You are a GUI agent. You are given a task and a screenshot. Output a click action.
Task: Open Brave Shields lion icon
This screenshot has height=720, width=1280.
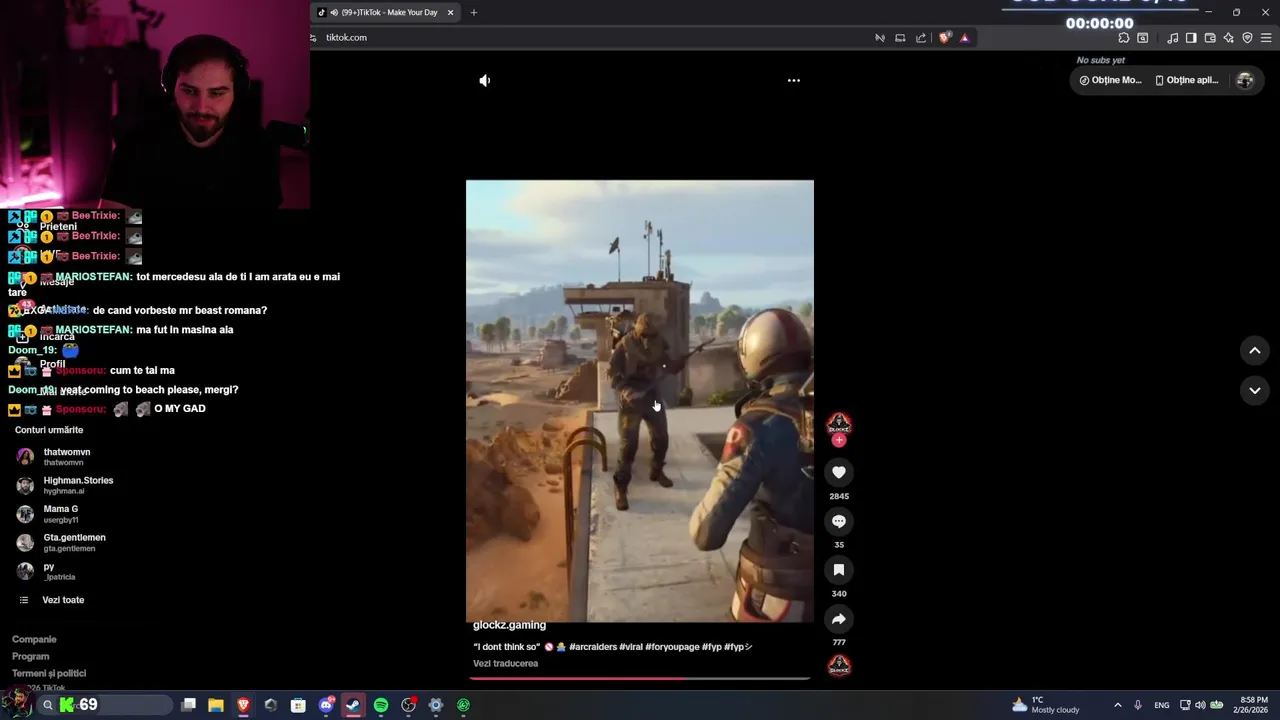click(x=945, y=38)
